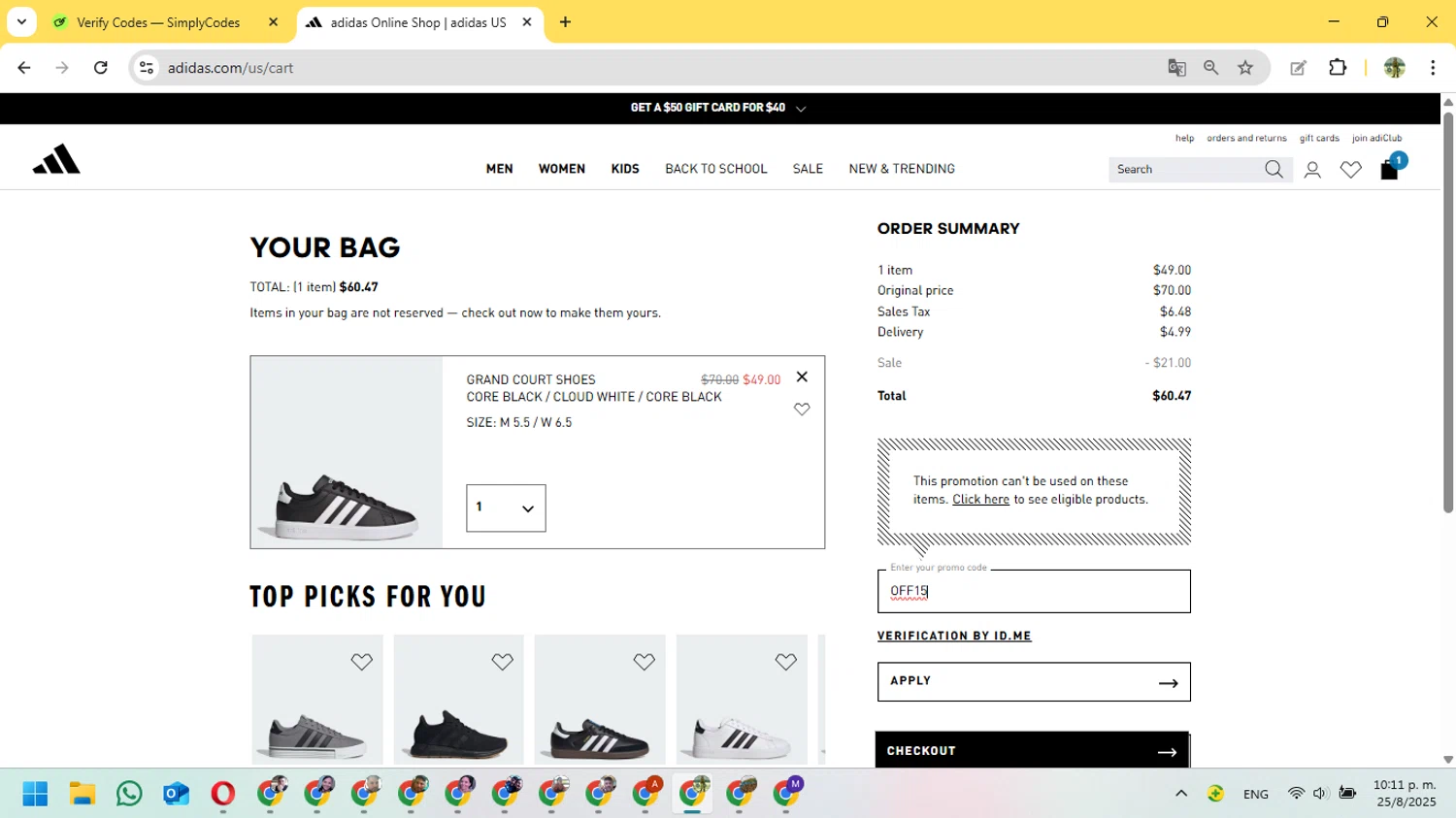
Task: Open a new browser tab
Action: 565,21
